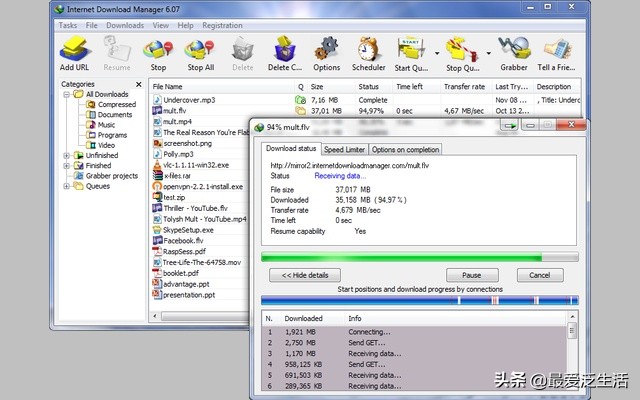Open the Tasks menu

tap(67, 25)
